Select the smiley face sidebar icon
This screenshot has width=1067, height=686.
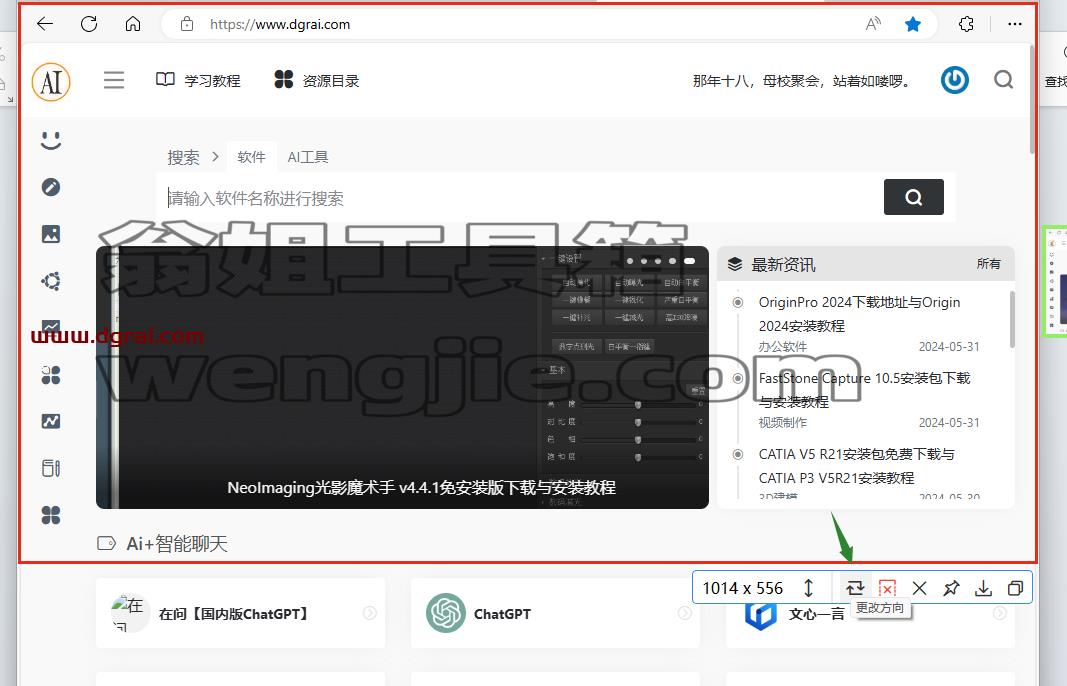51,140
